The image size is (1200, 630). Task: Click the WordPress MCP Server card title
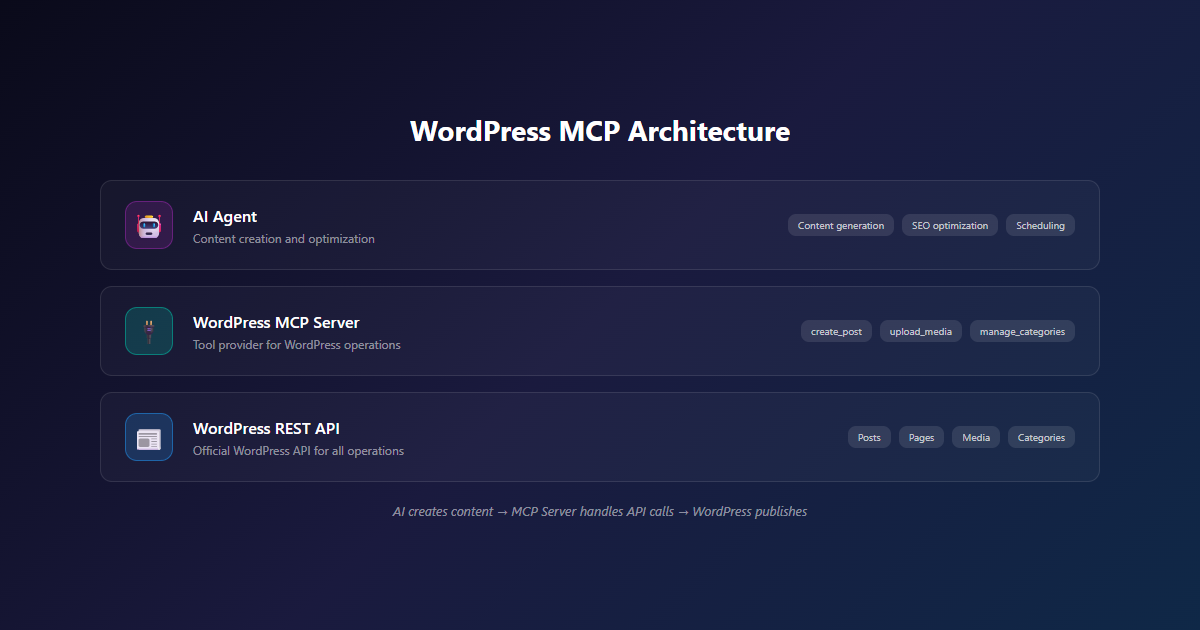coord(276,322)
